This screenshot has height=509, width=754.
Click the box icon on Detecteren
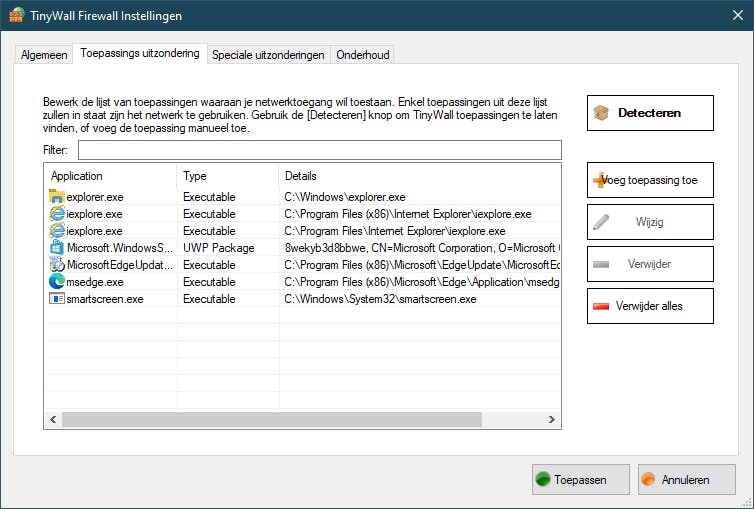click(601, 113)
